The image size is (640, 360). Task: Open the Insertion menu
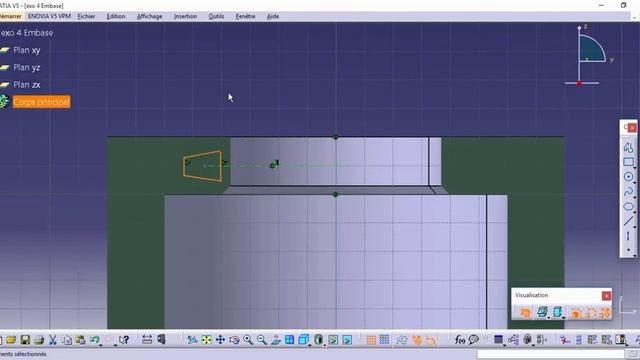coord(185,16)
